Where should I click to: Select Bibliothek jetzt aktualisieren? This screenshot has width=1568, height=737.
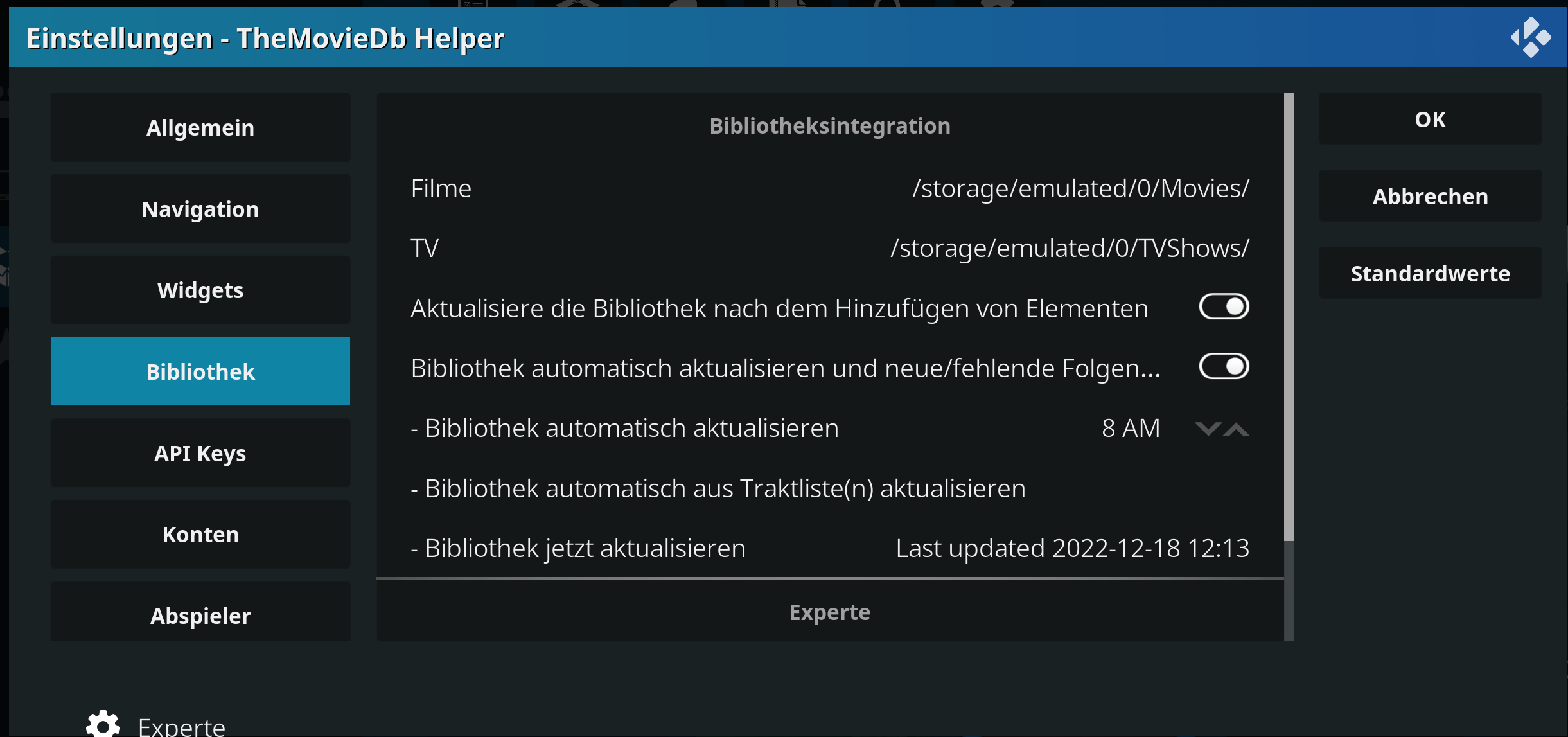point(830,548)
